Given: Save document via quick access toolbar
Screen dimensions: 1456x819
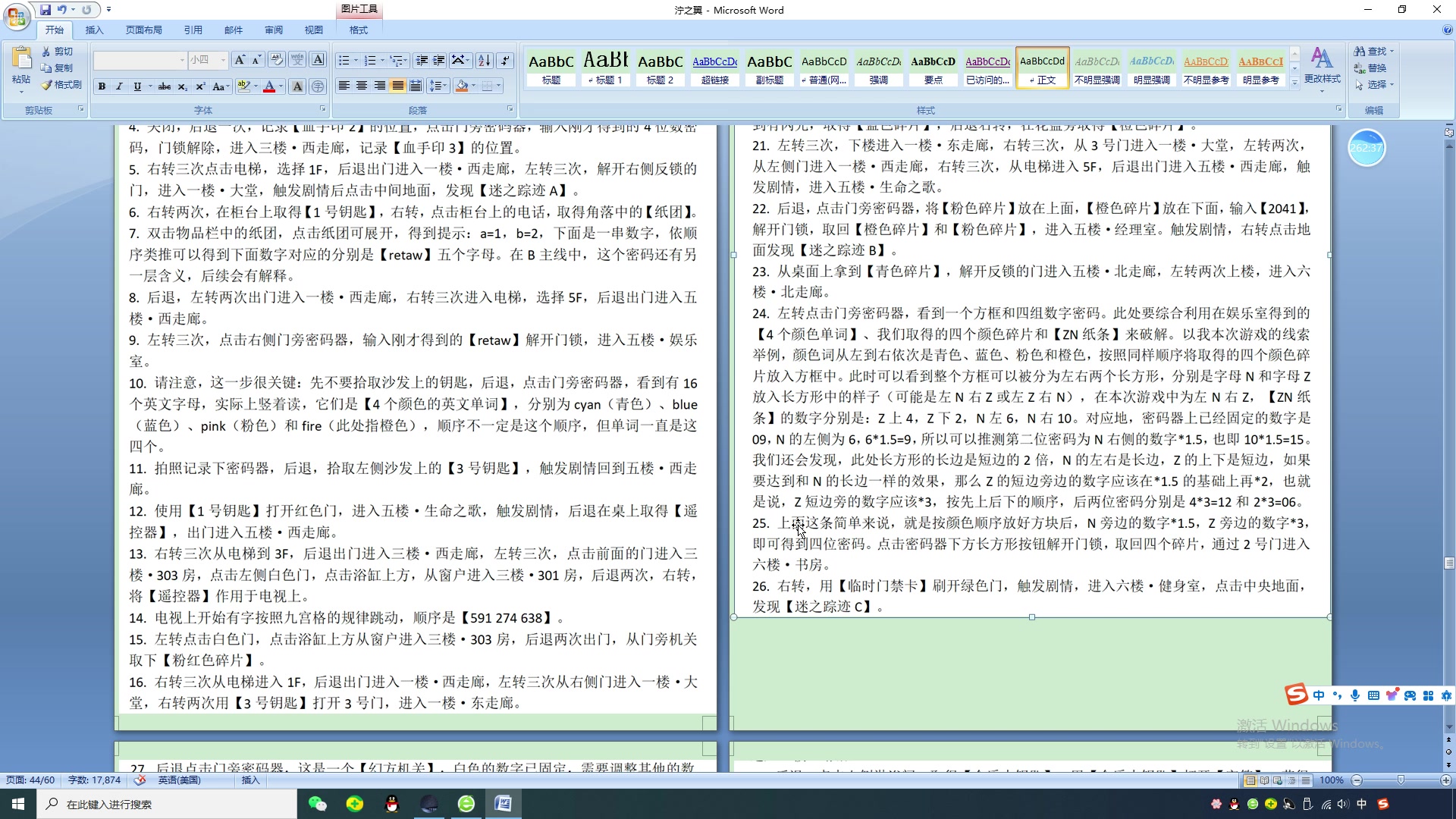Looking at the screenshot, I should [x=45, y=10].
